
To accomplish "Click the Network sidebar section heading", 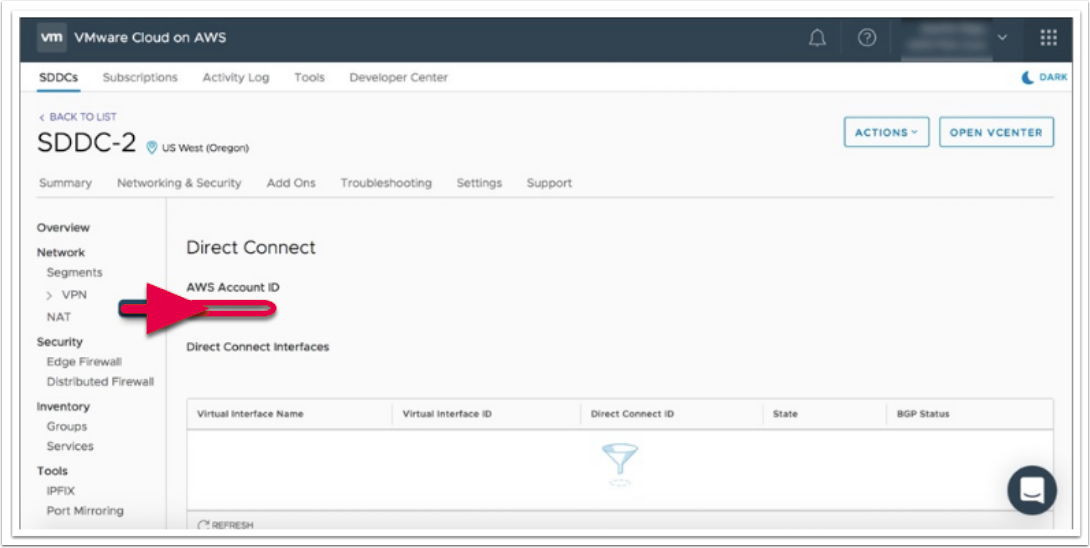I will click(x=60, y=252).
